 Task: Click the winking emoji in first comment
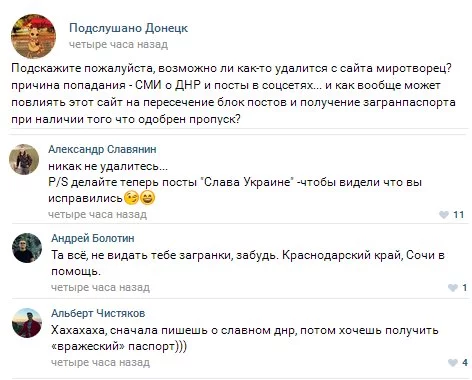pyautogui.click(x=131, y=198)
